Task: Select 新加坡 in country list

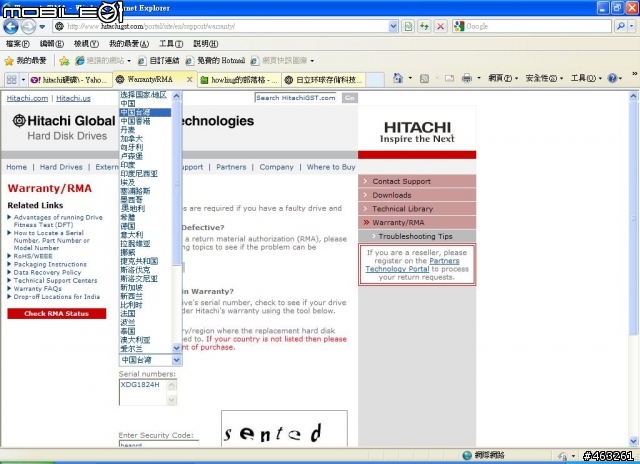Action: click(131, 287)
